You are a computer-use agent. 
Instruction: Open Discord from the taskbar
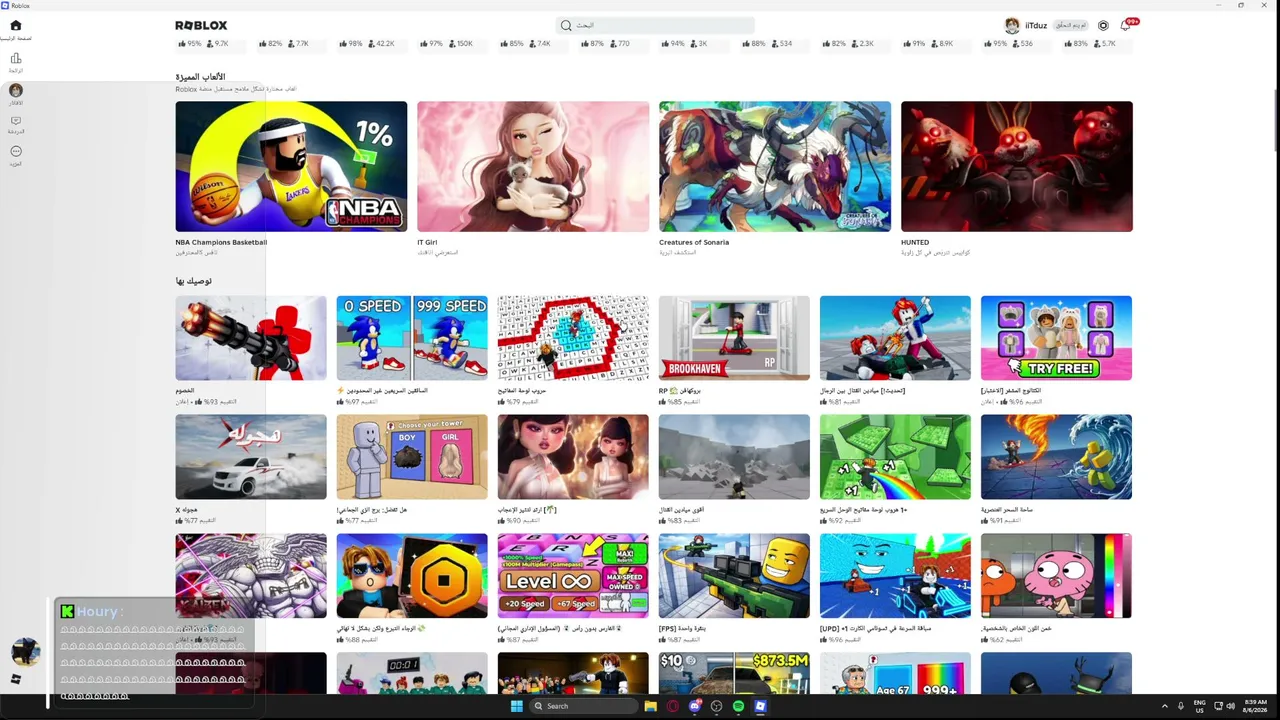[x=695, y=706]
